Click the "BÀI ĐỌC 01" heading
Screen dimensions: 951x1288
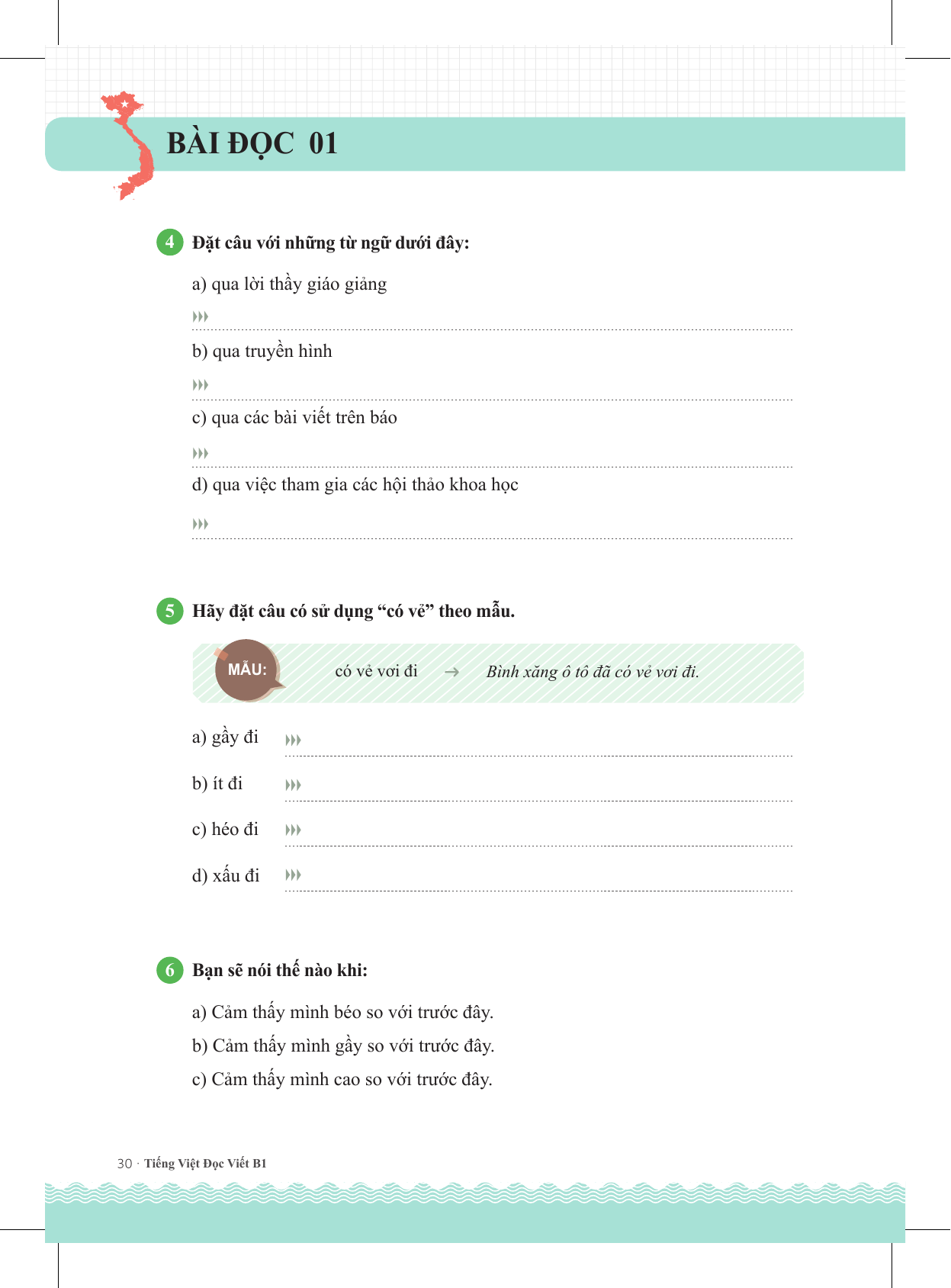pos(252,143)
